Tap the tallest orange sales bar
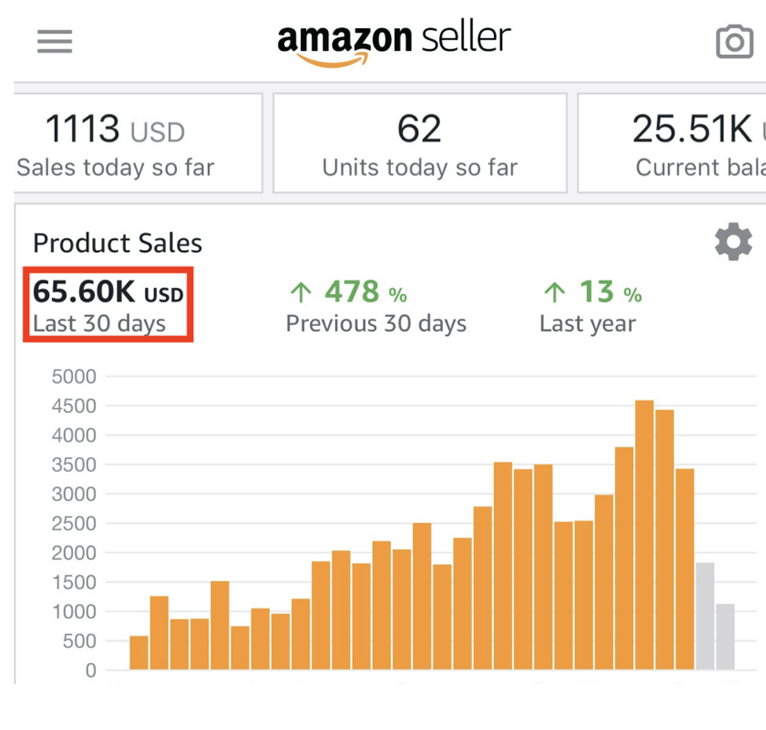Screen dimensions: 766x730 645,535
